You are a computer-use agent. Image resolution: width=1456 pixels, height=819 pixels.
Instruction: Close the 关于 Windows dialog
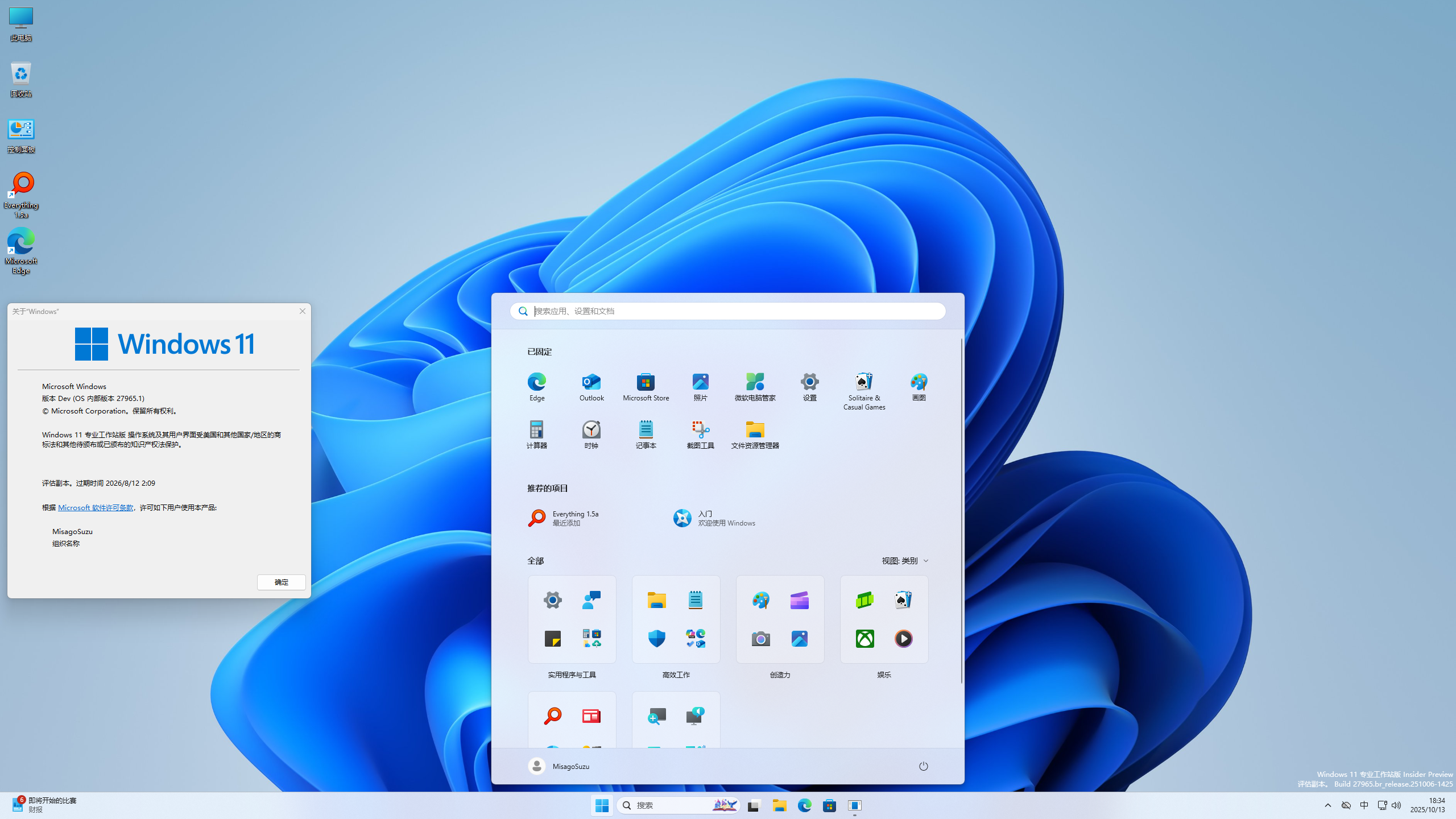[303, 311]
